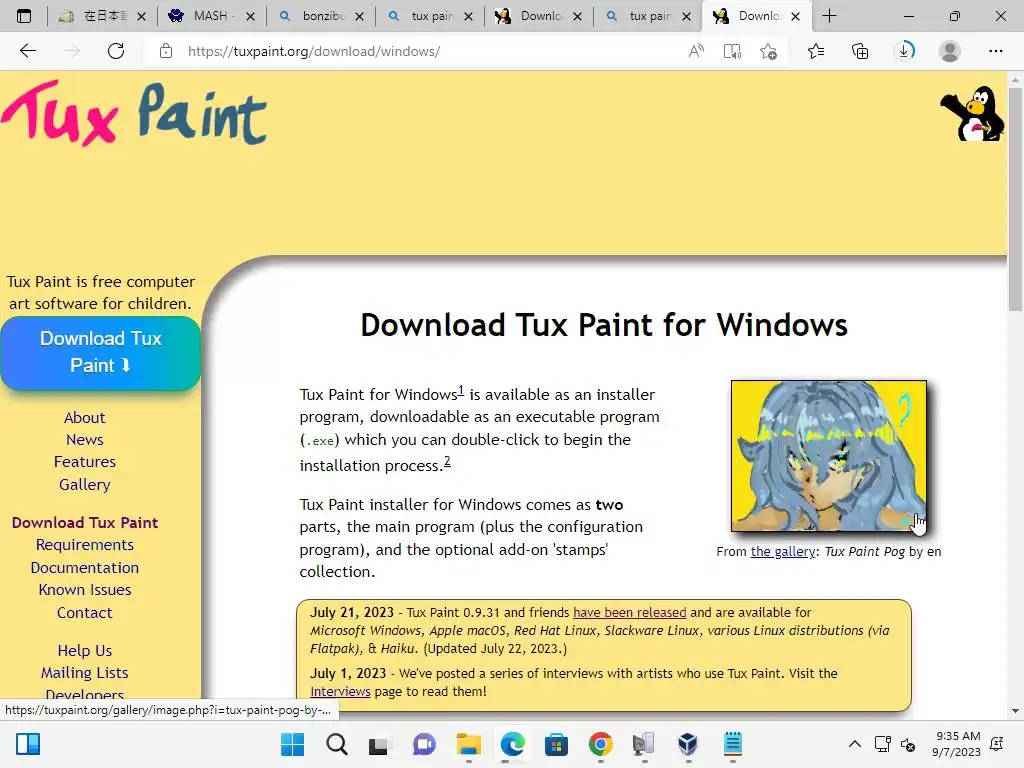Open the Gallery sidebar link
Viewport: 1024px width, 768px height.
click(x=84, y=485)
